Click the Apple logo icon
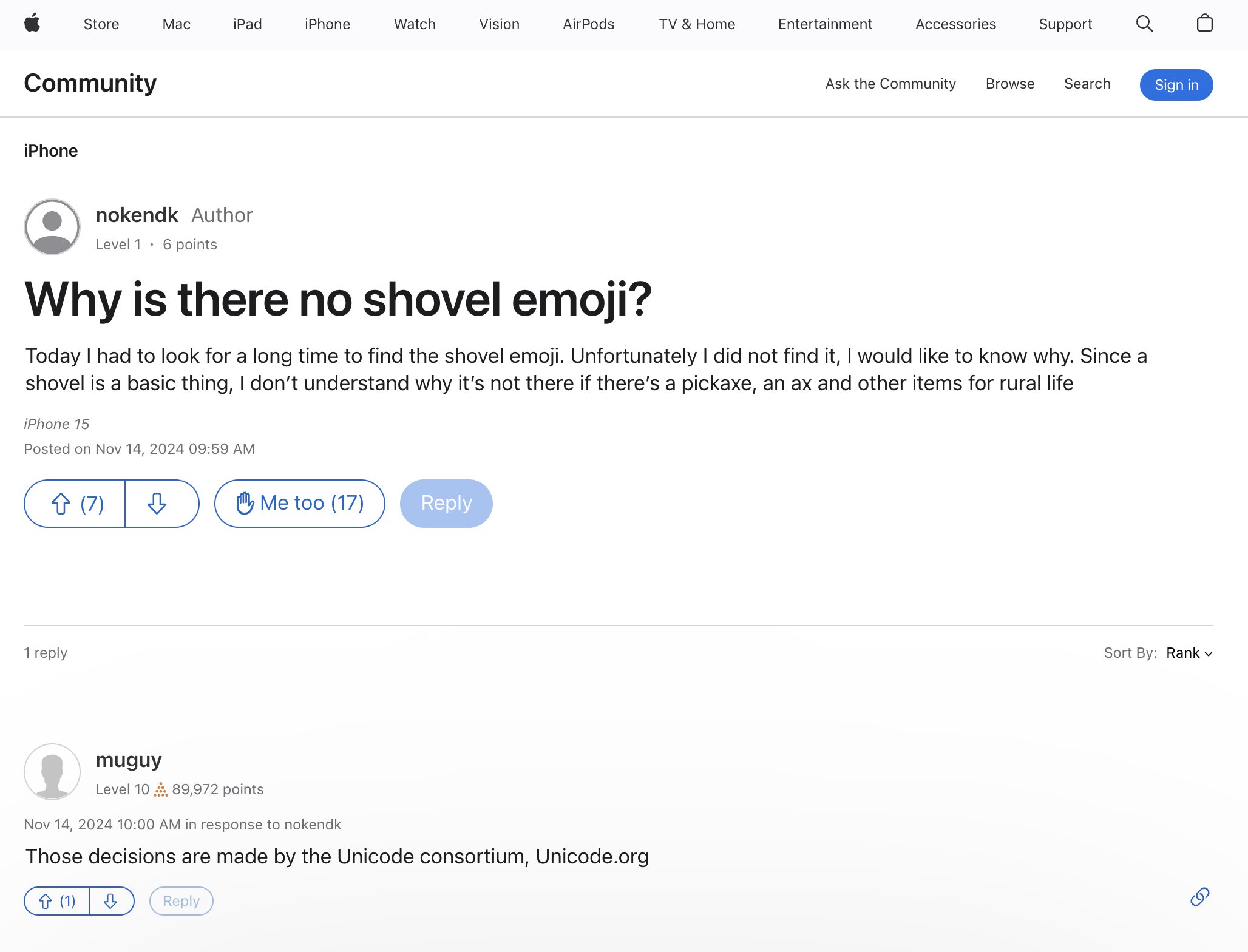Viewport: 1248px width, 952px height. click(x=32, y=24)
